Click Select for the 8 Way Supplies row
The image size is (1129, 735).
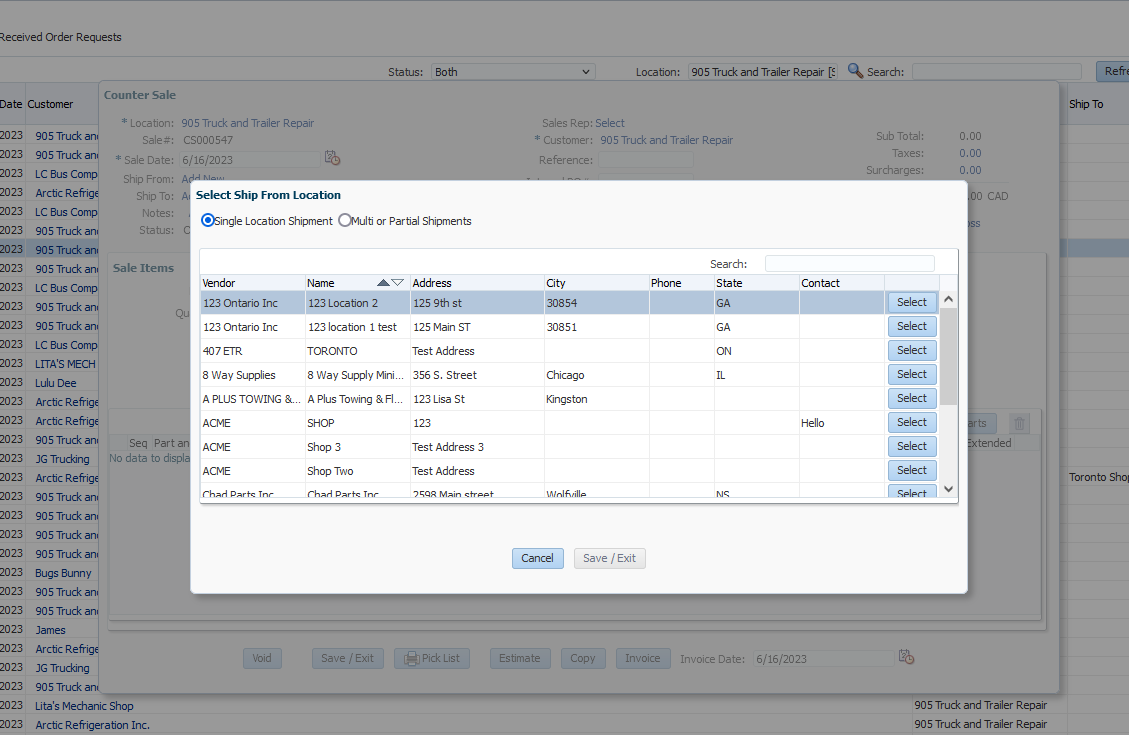[911, 374]
